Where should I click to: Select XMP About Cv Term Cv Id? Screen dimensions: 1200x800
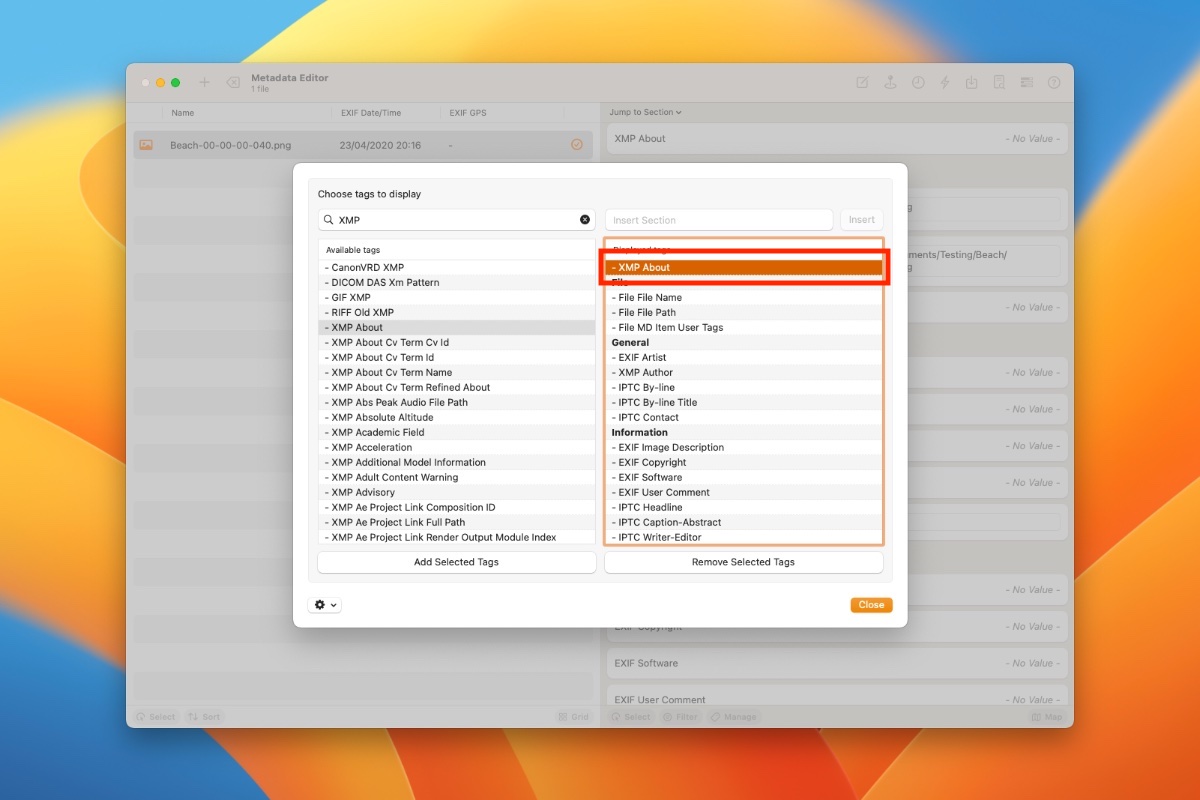(456, 342)
